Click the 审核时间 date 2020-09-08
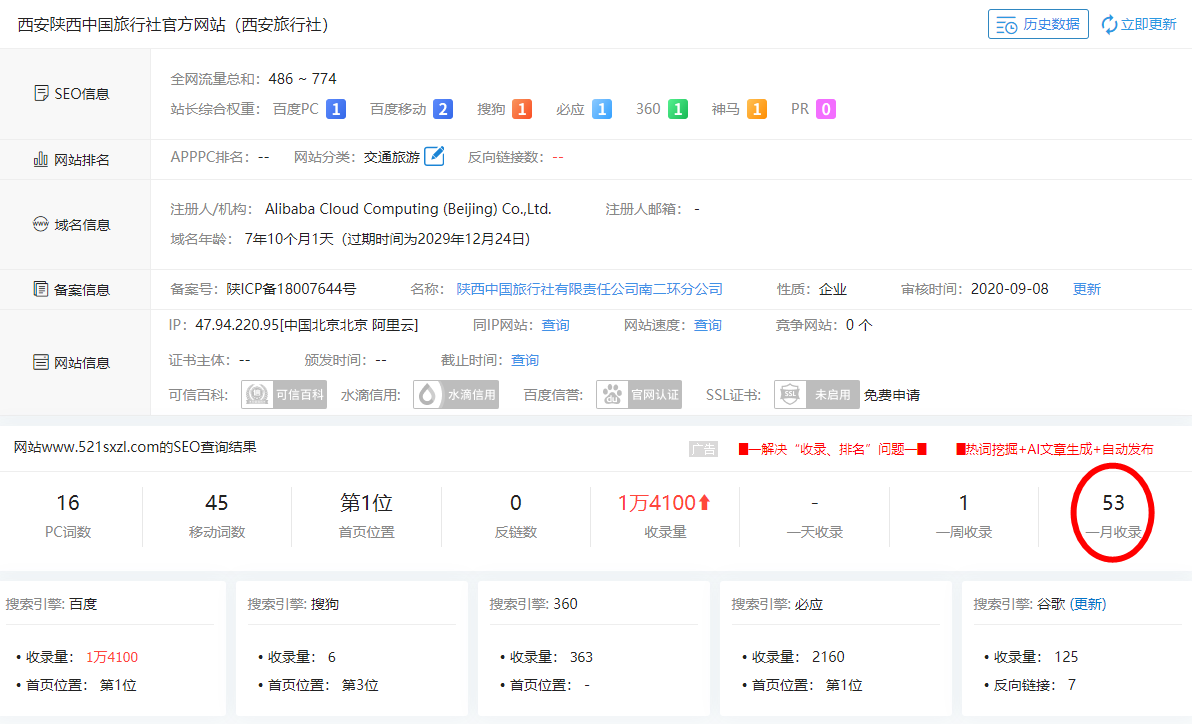The height and width of the screenshot is (724, 1192). (1010, 289)
